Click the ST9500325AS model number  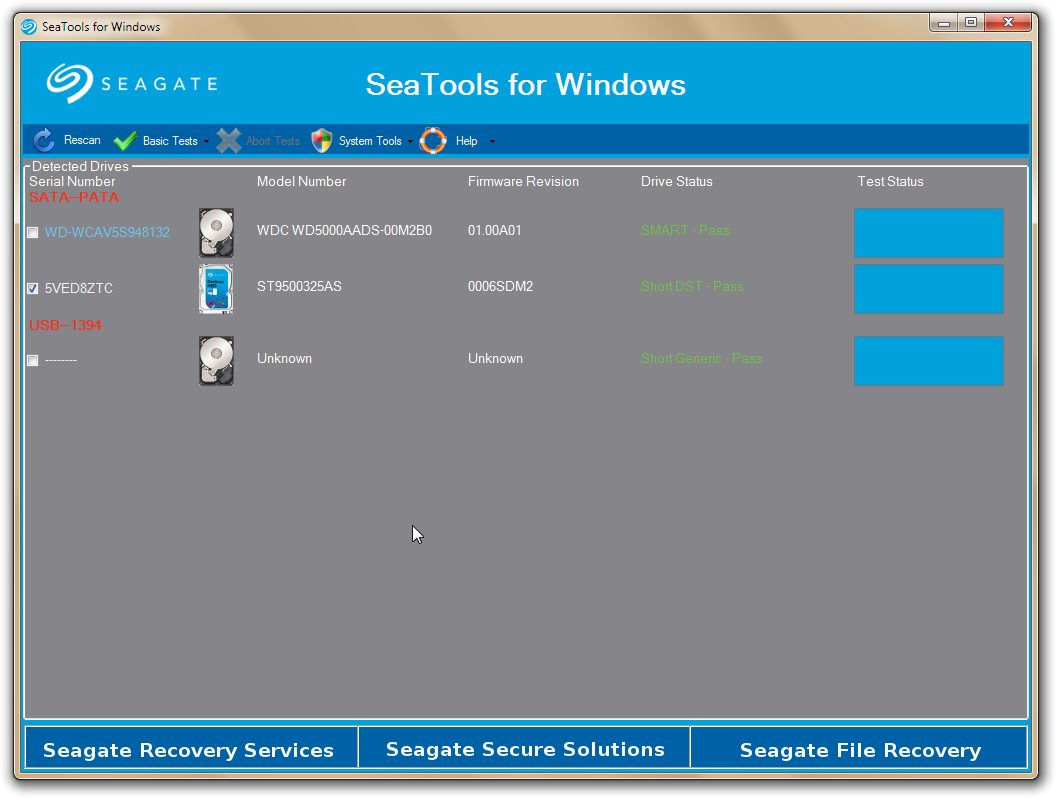click(299, 287)
